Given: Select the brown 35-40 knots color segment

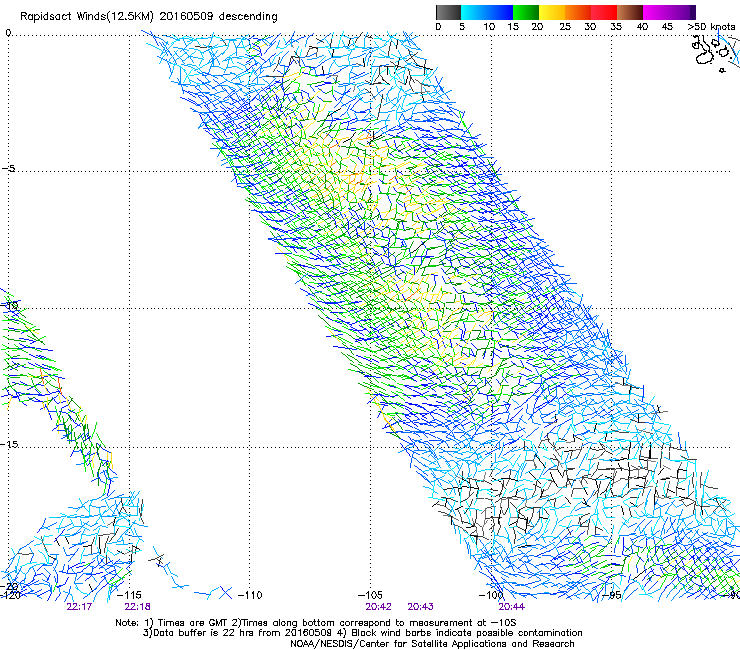Looking at the screenshot, I should click(x=630, y=12).
